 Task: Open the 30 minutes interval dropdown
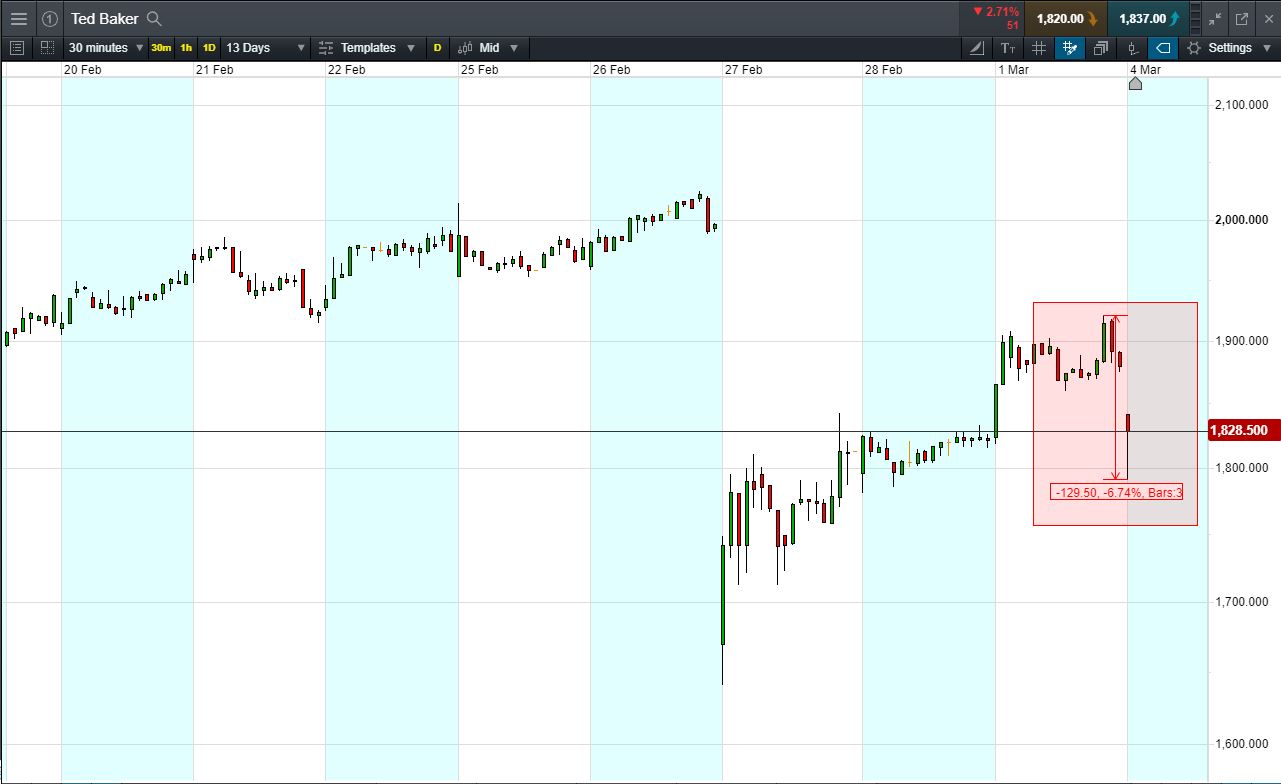tap(106, 47)
